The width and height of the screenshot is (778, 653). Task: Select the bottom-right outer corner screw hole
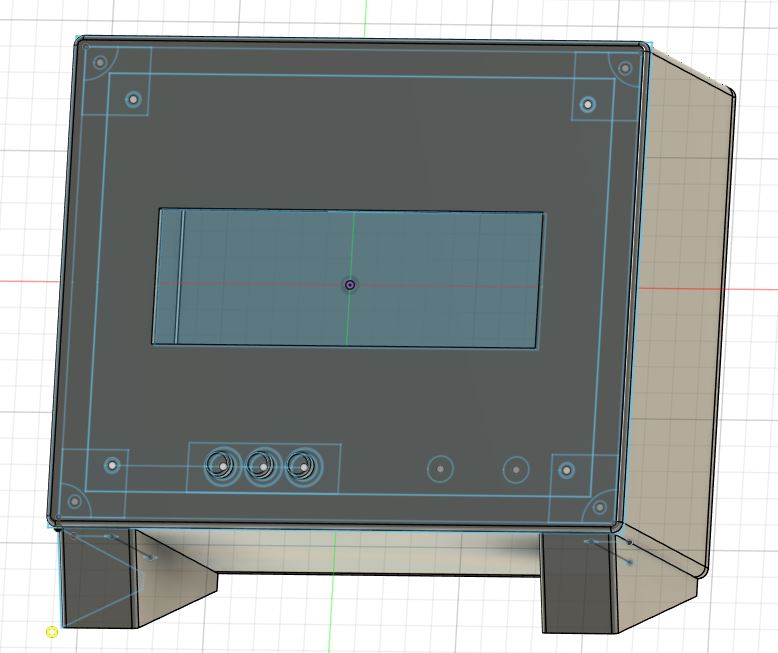(603, 506)
